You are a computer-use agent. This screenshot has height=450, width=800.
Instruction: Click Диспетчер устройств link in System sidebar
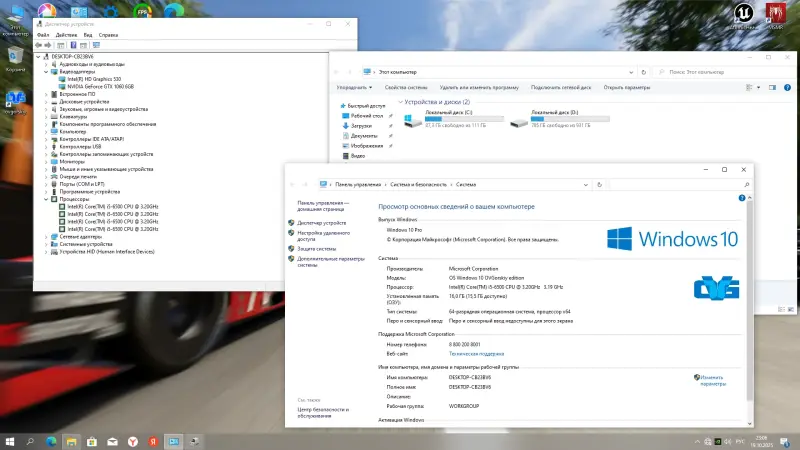tap(320, 222)
